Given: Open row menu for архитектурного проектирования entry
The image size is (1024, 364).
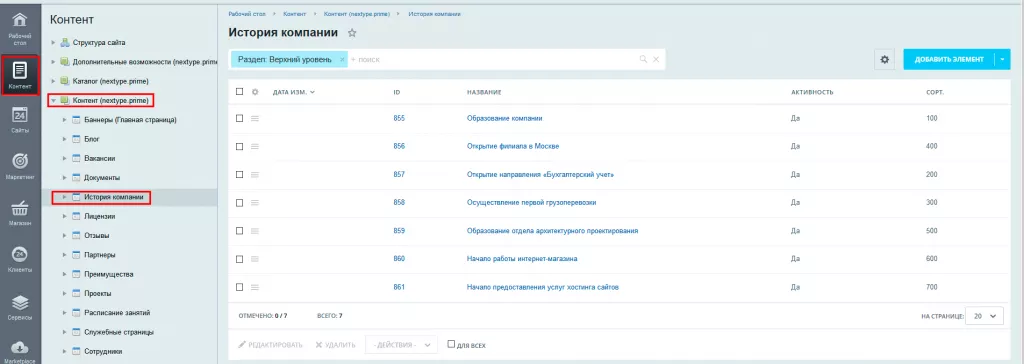Looking at the screenshot, I should click(255, 231).
